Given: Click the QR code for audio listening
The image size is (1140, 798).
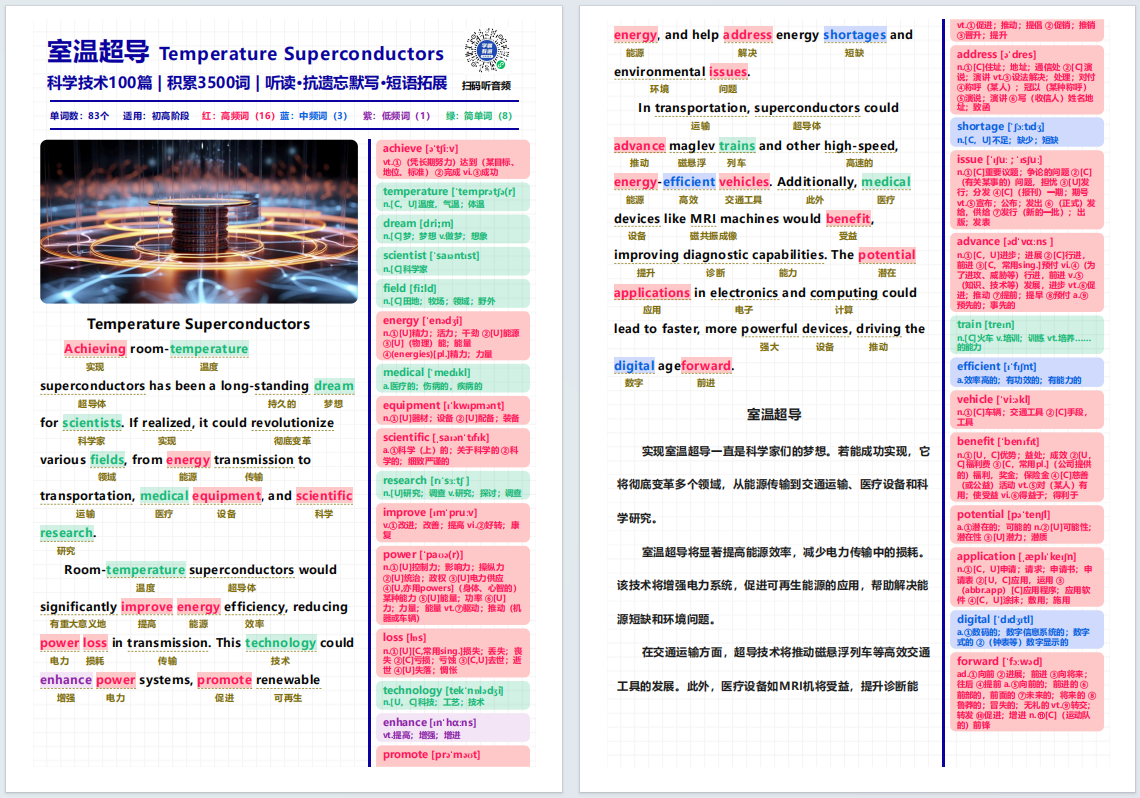Looking at the screenshot, I should (x=486, y=52).
